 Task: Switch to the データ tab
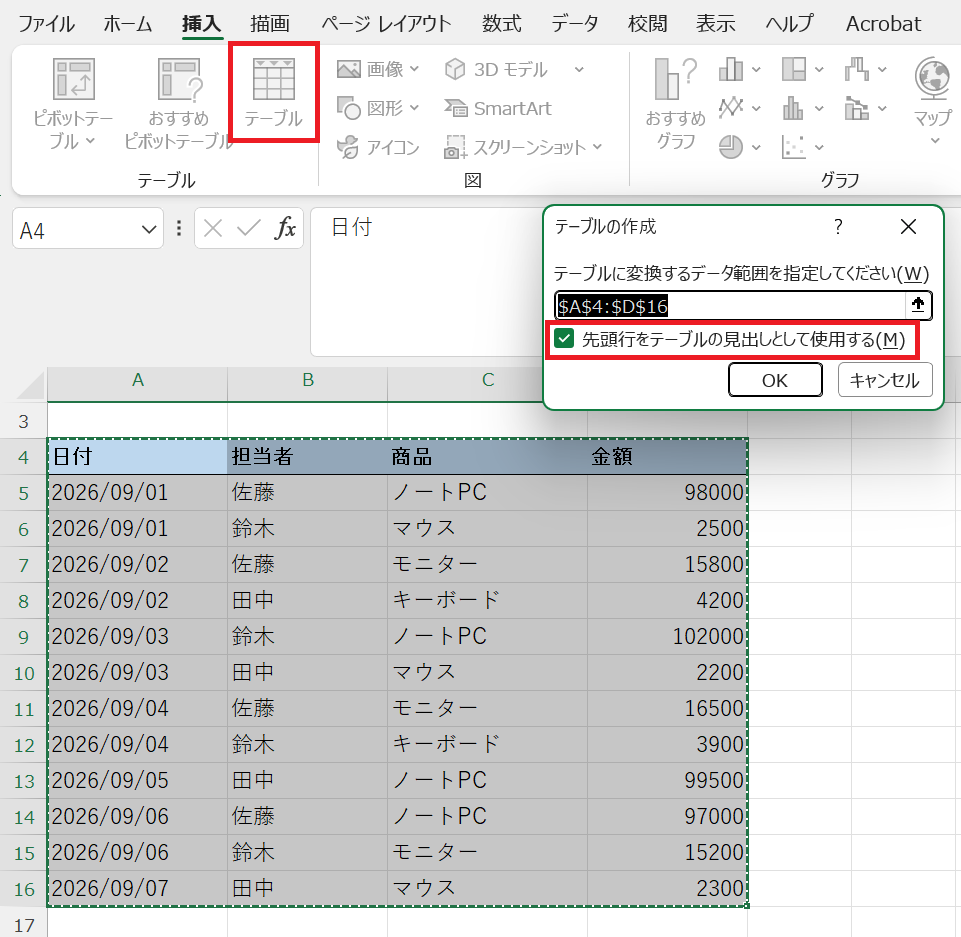coord(574,24)
